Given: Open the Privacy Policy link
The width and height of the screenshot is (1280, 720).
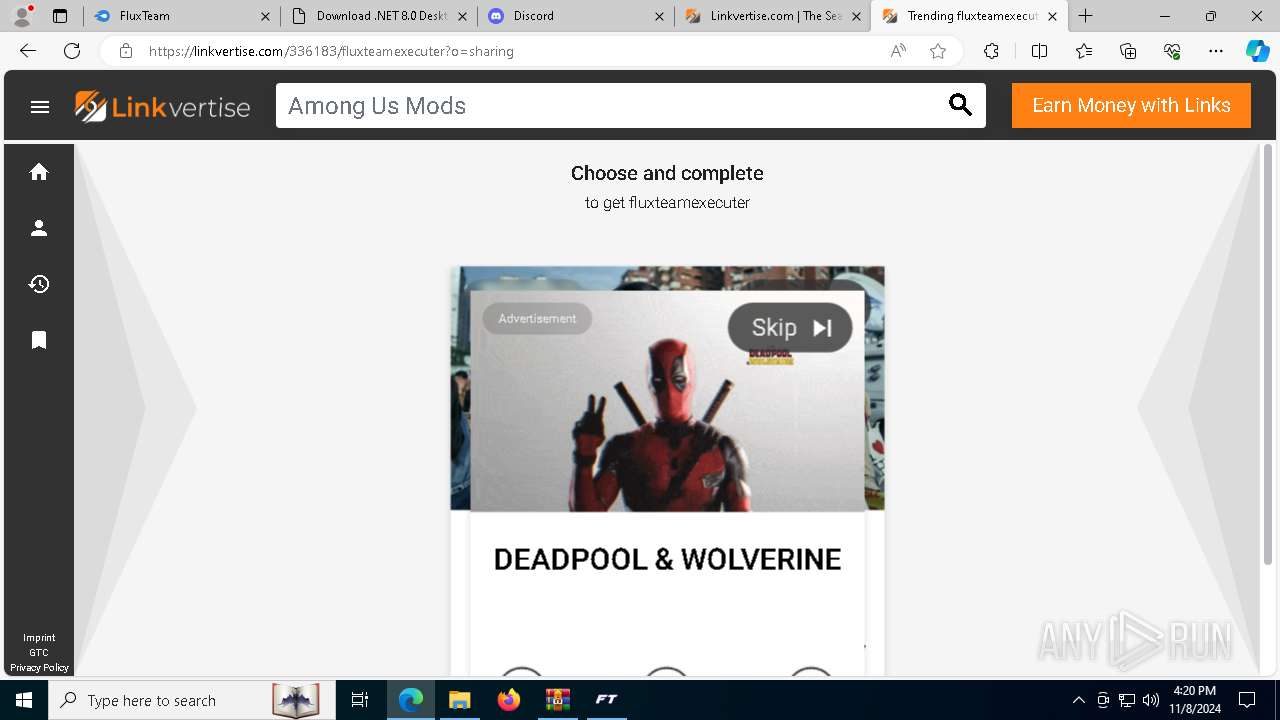Looking at the screenshot, I should (x=39, y=668).
